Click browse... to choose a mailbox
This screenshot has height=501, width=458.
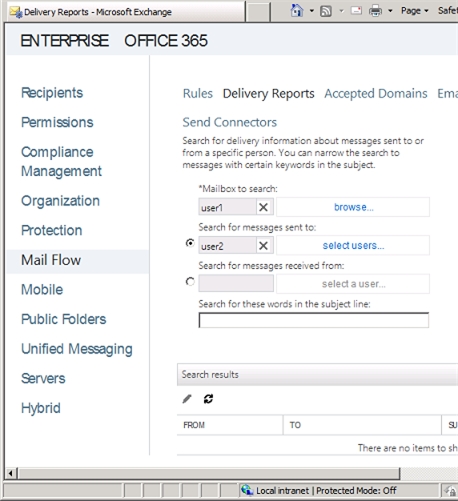353,207
